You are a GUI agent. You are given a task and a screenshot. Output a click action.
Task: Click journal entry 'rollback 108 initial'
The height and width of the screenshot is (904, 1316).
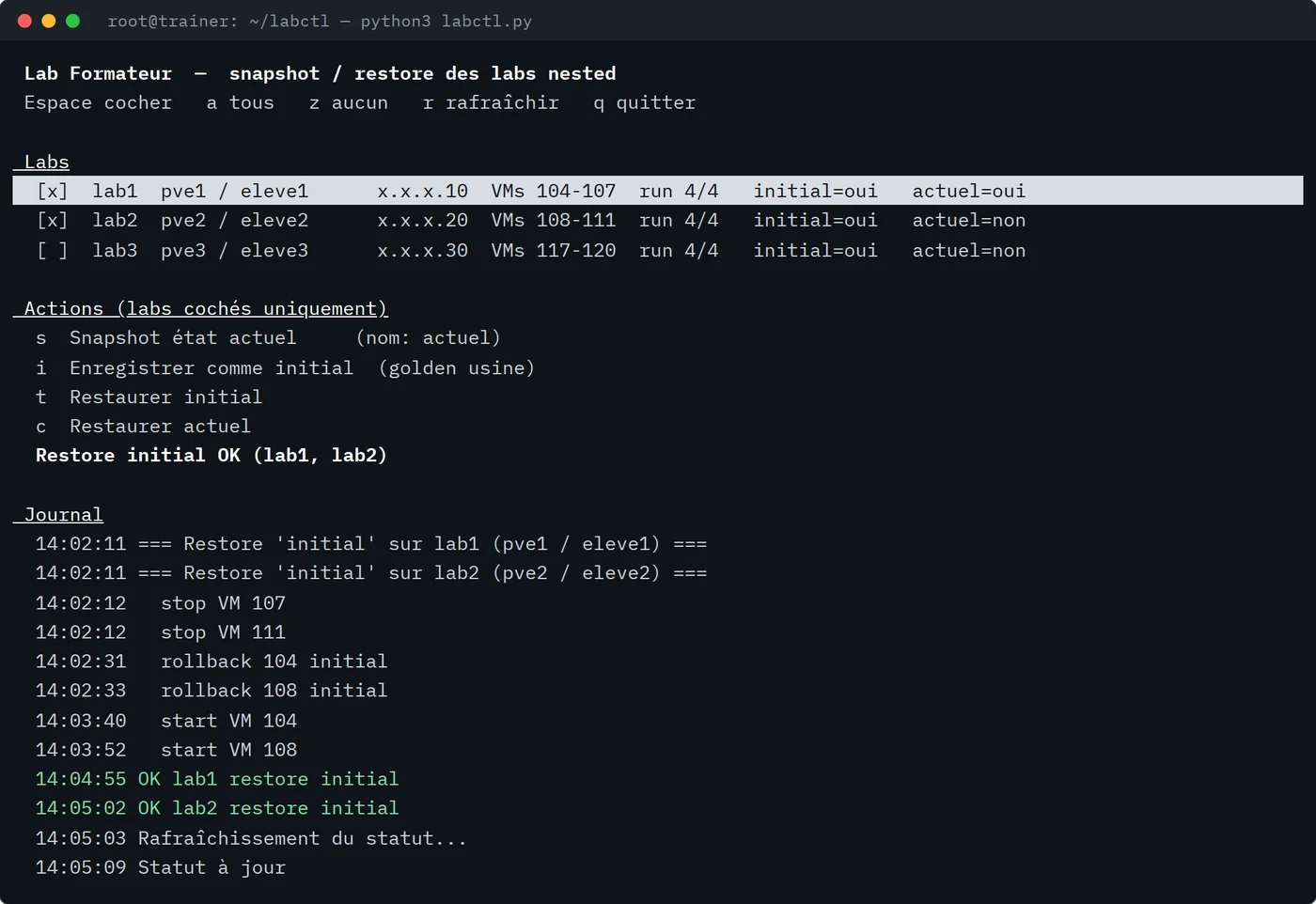click(211, 690)
